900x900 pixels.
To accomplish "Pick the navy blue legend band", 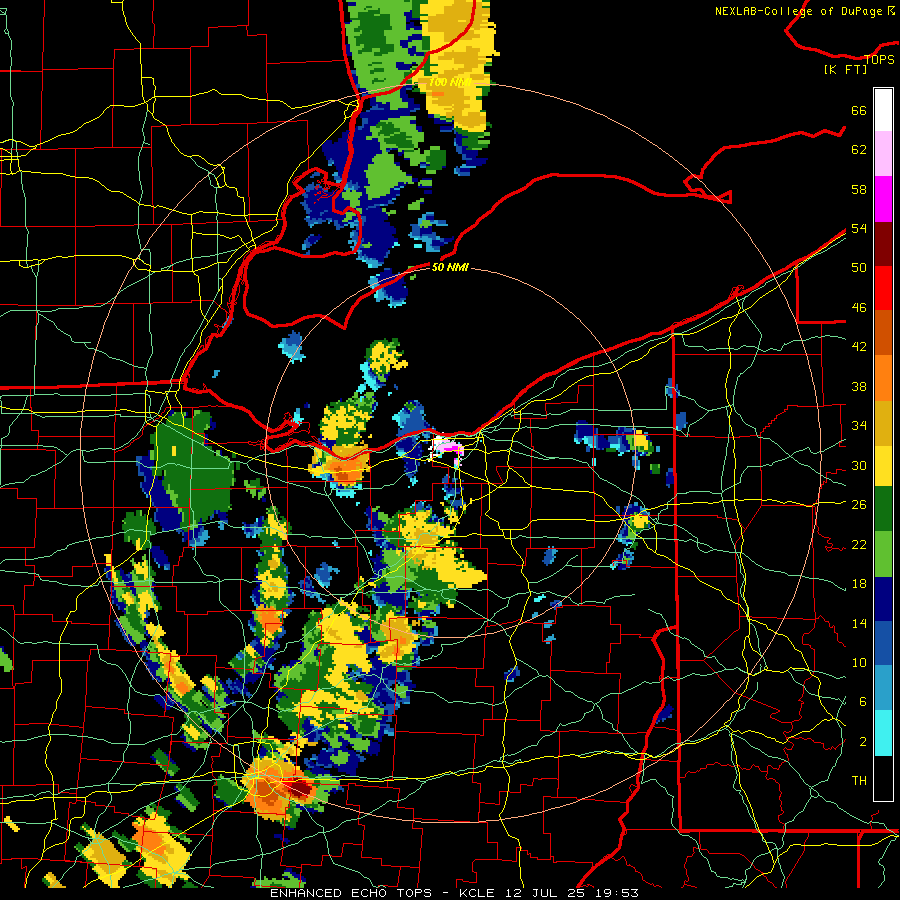I will [883, 599].
